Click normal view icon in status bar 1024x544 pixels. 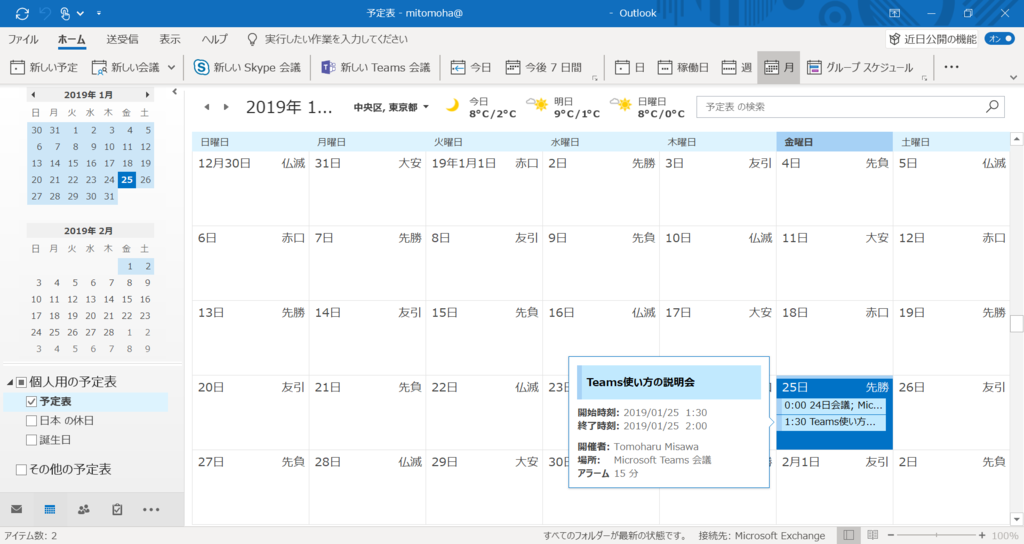click(848, 536)
